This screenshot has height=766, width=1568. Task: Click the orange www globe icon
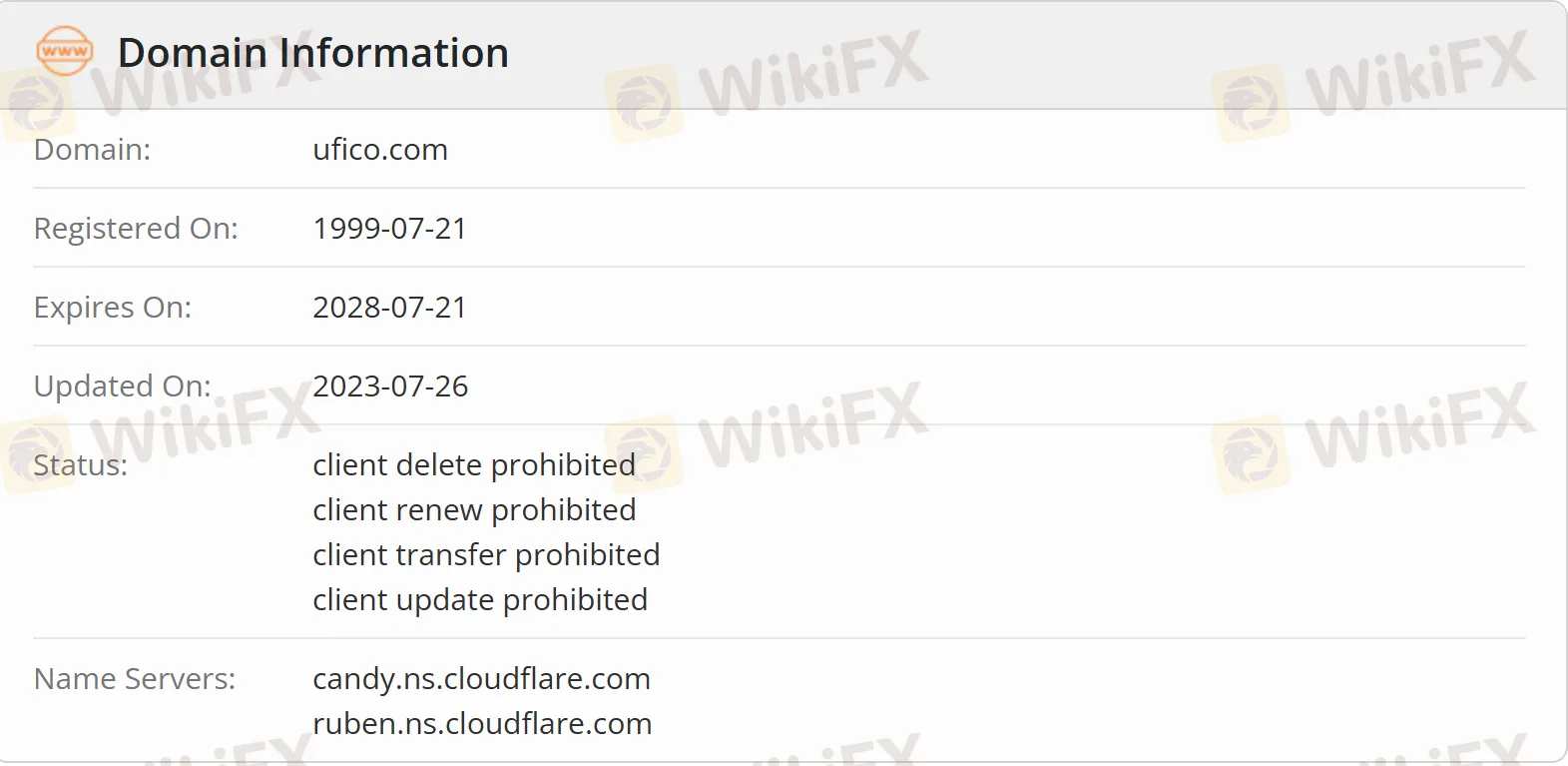pyautogui.click(x=65, y=51)
